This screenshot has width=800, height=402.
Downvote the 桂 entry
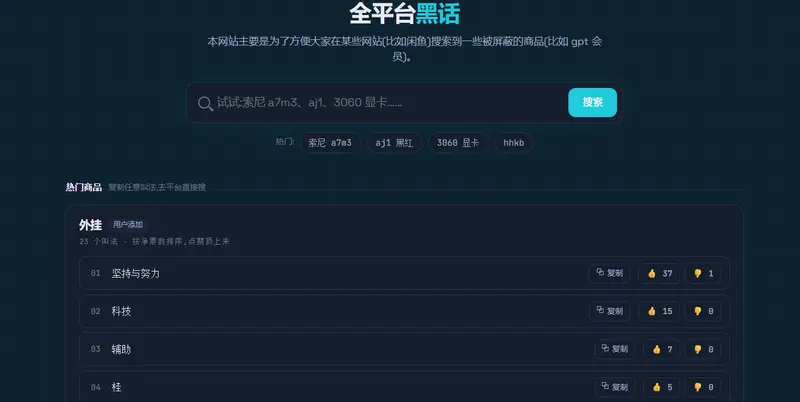coord(703,387)
